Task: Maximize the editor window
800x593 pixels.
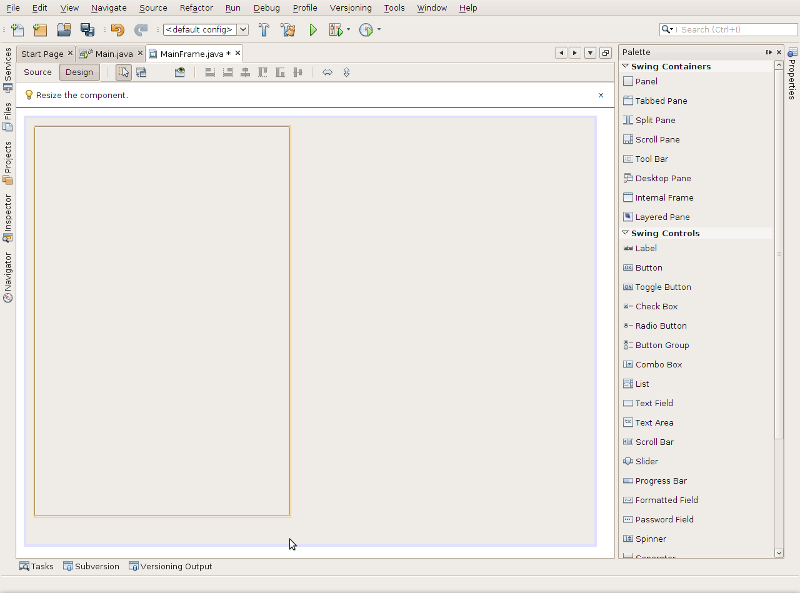Action: click(606, 53)
